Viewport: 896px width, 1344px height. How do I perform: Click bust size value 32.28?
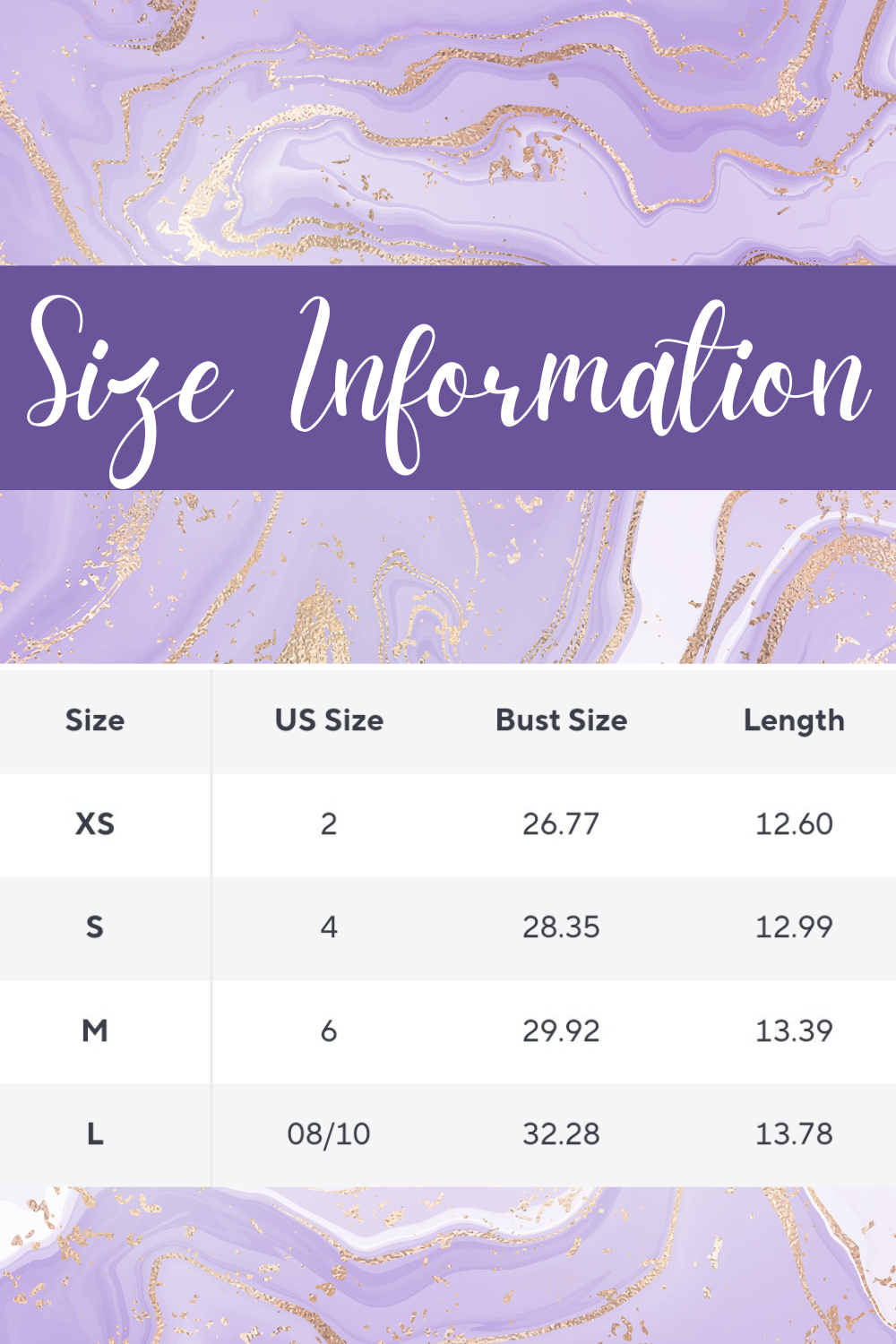[561, 1134]
